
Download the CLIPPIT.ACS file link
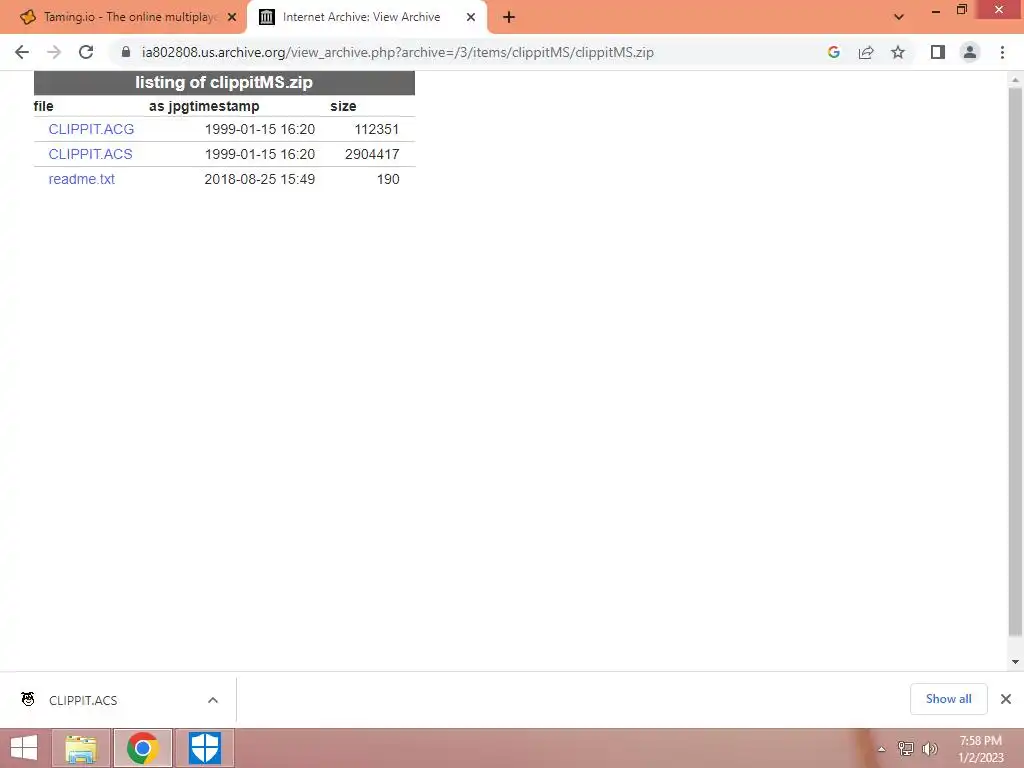(x=90, y=154)
